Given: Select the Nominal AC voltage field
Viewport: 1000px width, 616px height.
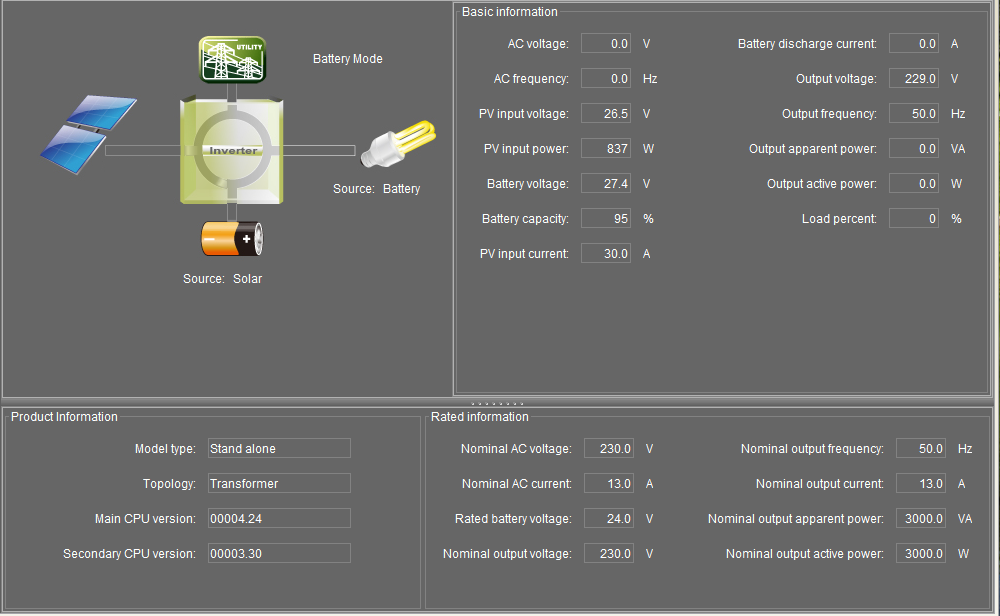Looking at the screenshot, I should (609, 448).
